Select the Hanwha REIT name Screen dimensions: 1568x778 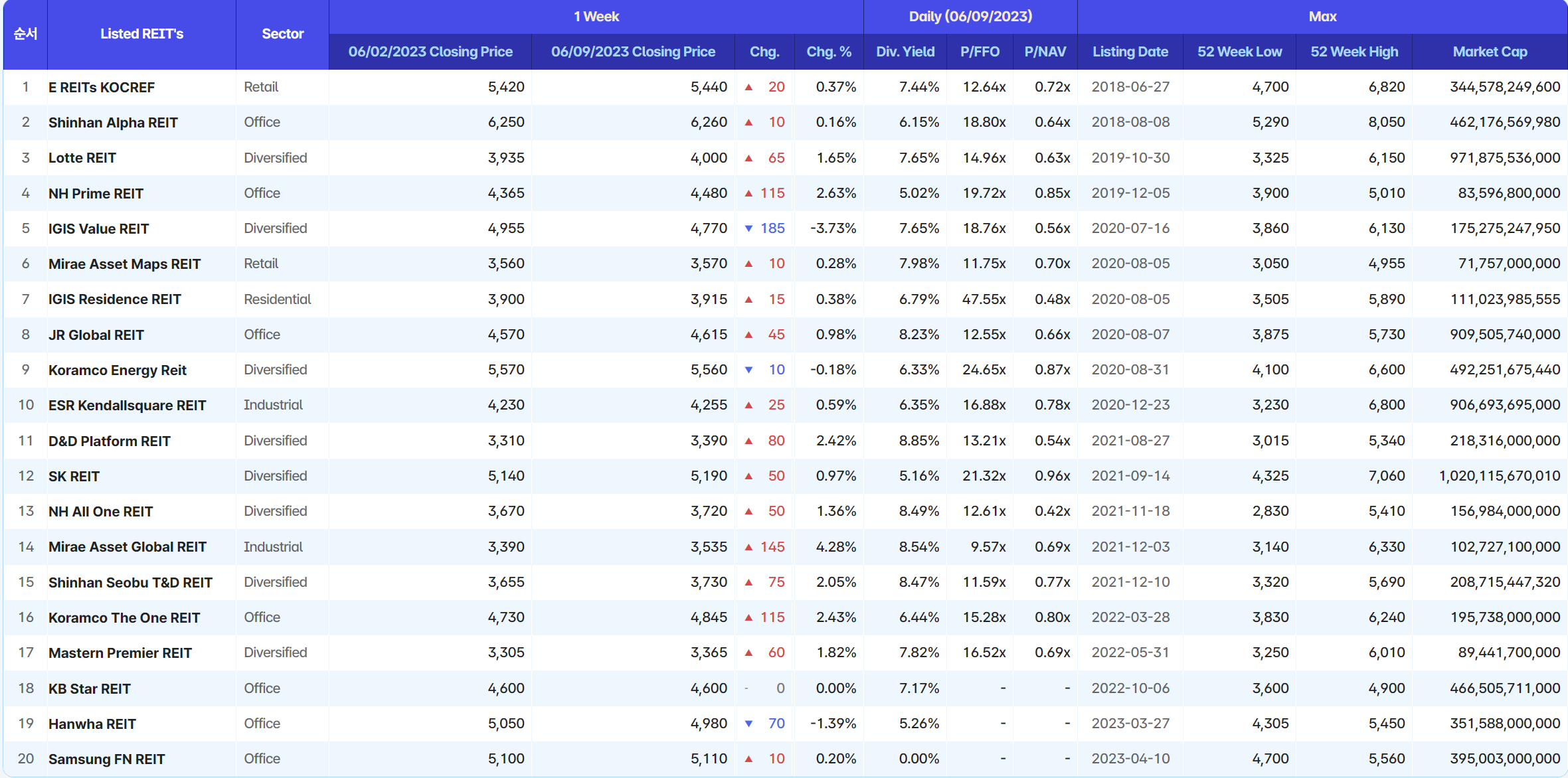click(x=92, y=724)
